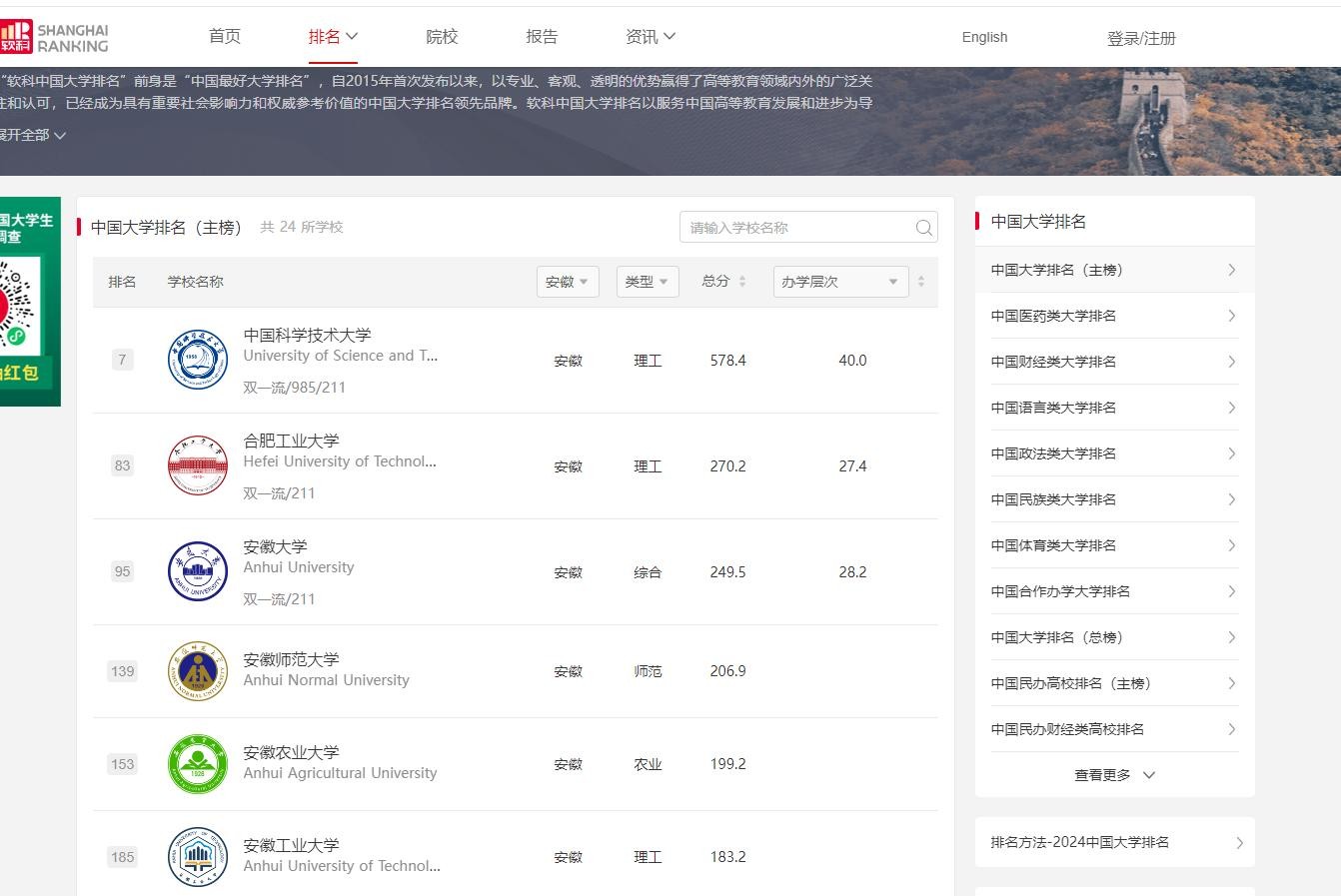The width and height of the screenshot is (1341, 896).
Task: Expand the 排名 navigation menu
Action: (333, 37)
